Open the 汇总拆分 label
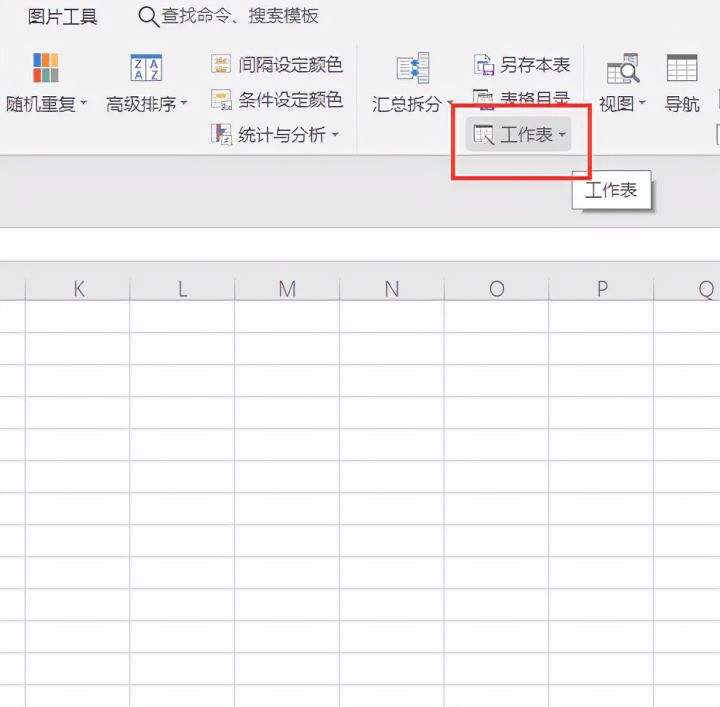720x707 pixels. coord(406,104)
